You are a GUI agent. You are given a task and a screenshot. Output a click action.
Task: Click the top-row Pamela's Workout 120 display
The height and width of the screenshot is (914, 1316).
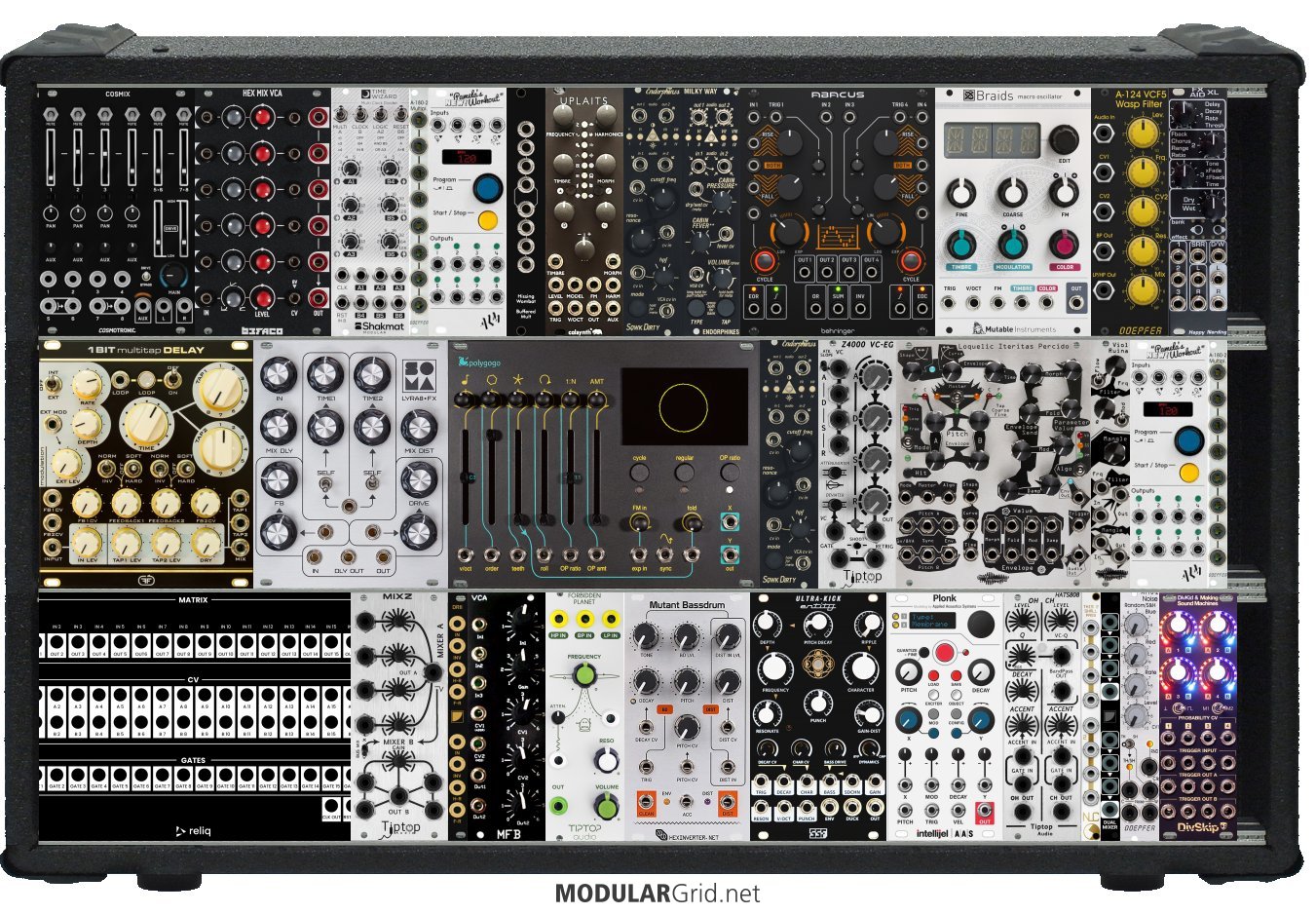coord(468,156)
